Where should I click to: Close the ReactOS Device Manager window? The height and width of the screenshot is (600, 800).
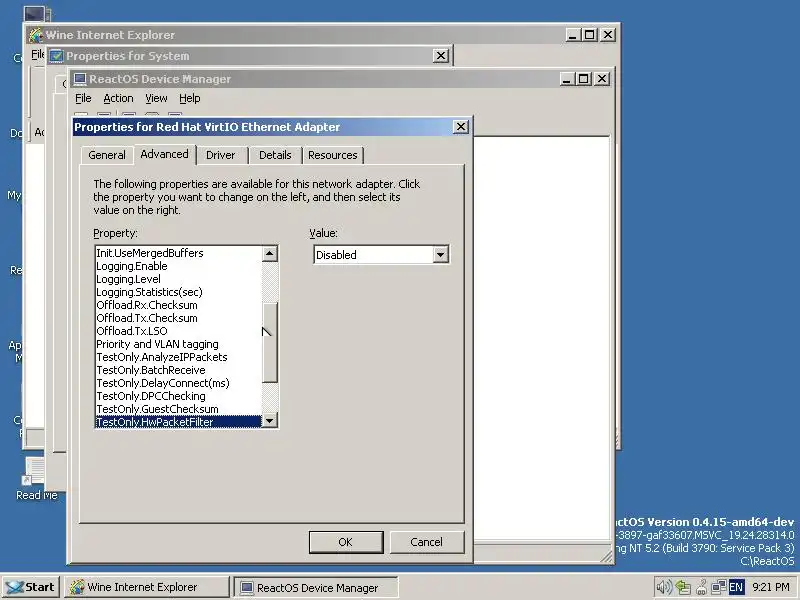(x=602, y=79)
